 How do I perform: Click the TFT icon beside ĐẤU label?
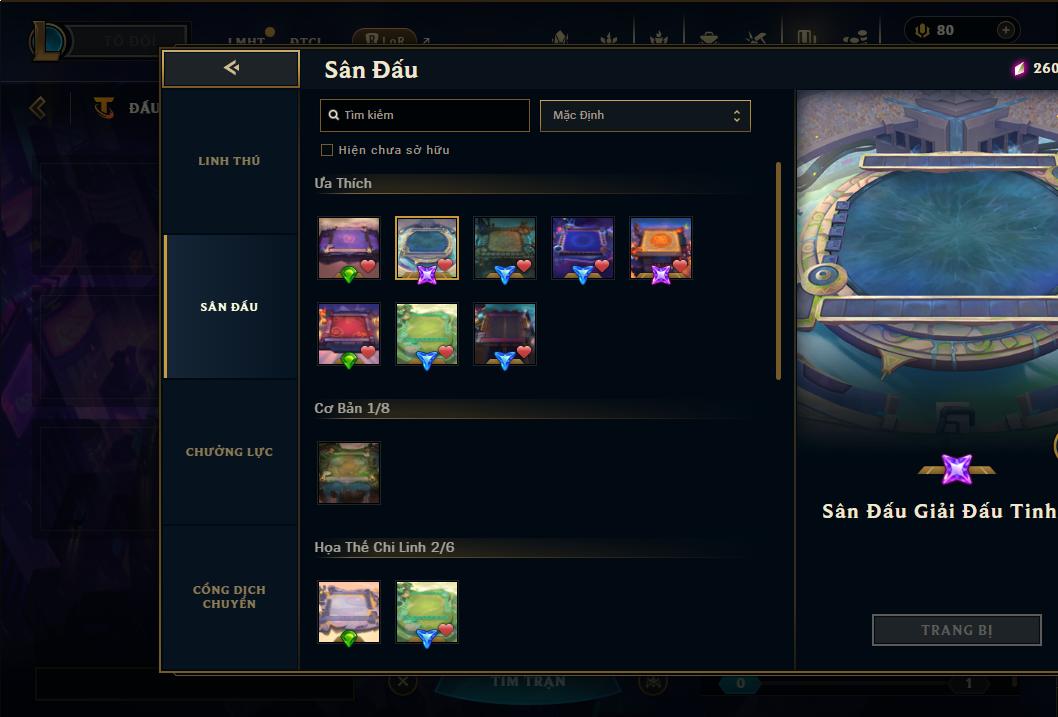click(103, 108)
